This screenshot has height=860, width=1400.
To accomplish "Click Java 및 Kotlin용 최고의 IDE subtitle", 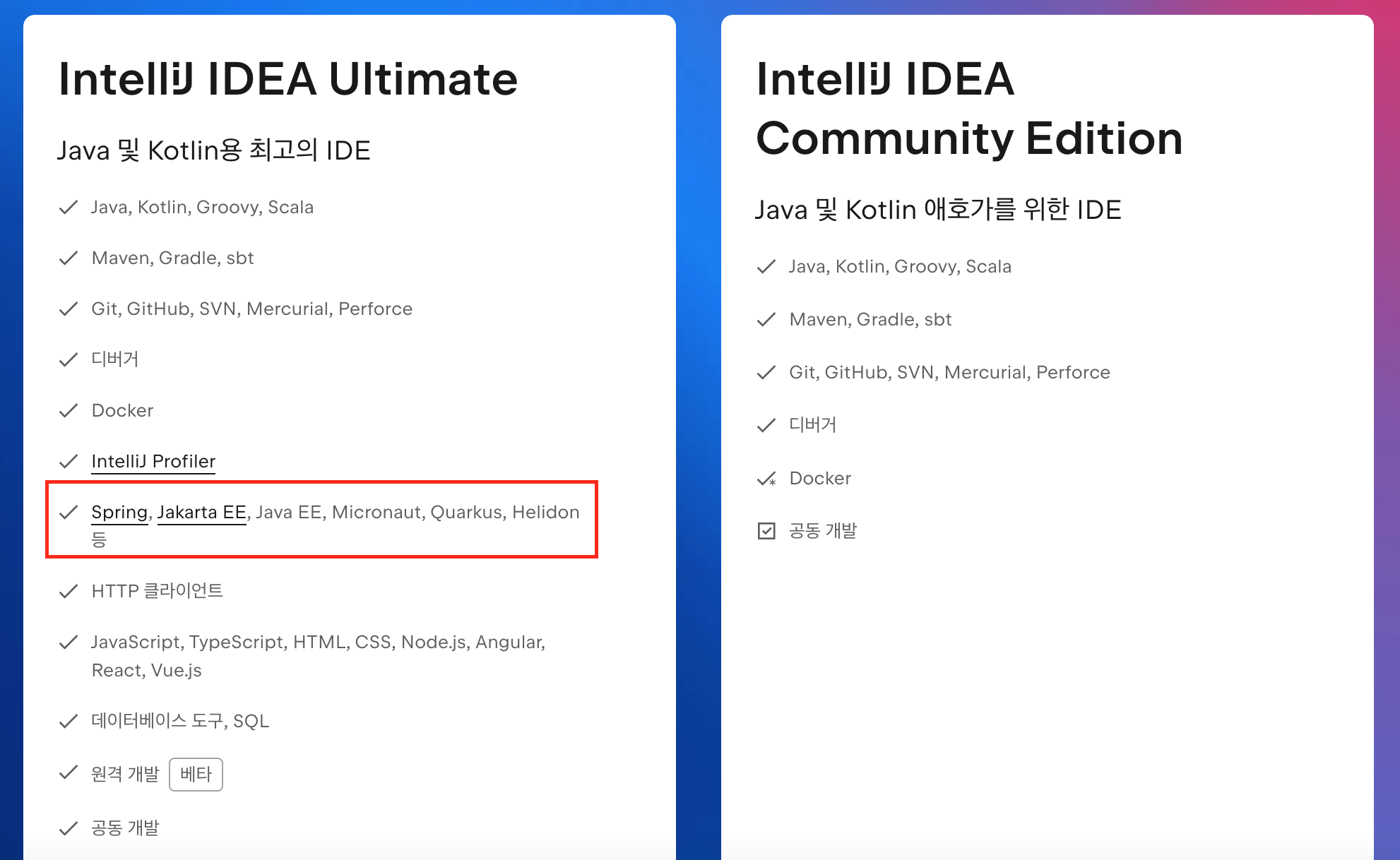I will pos(213,150).
